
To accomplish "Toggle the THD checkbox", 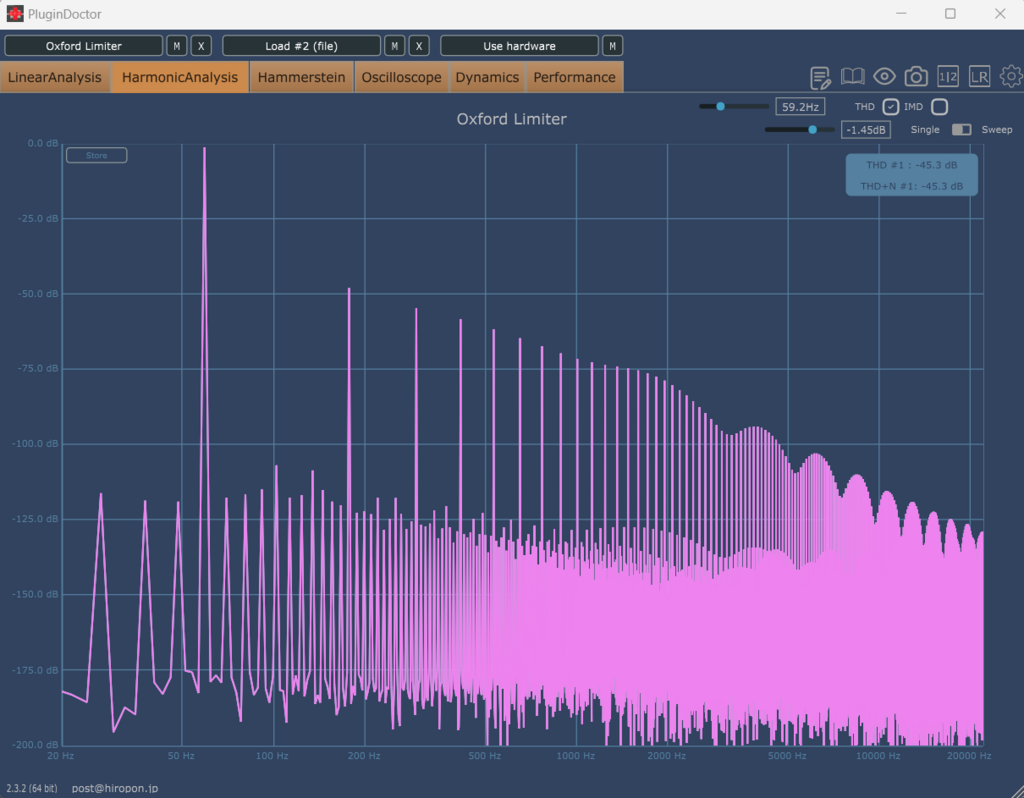I will [891, 106].
